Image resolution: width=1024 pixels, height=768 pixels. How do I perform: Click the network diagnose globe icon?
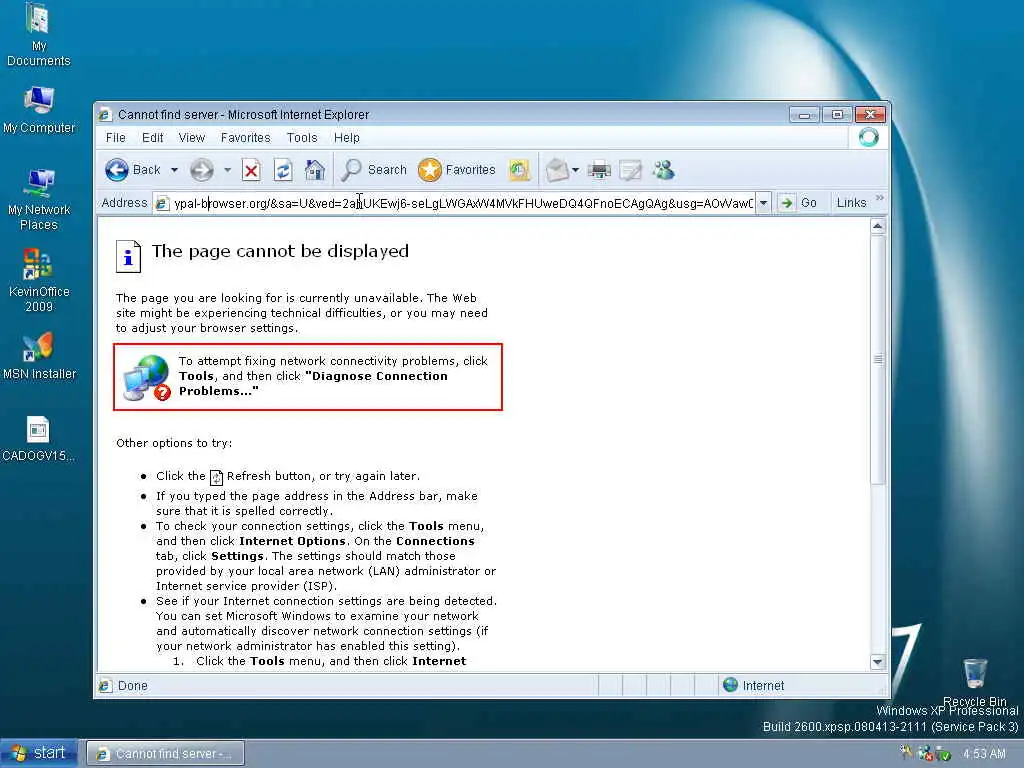click(148, 377)
